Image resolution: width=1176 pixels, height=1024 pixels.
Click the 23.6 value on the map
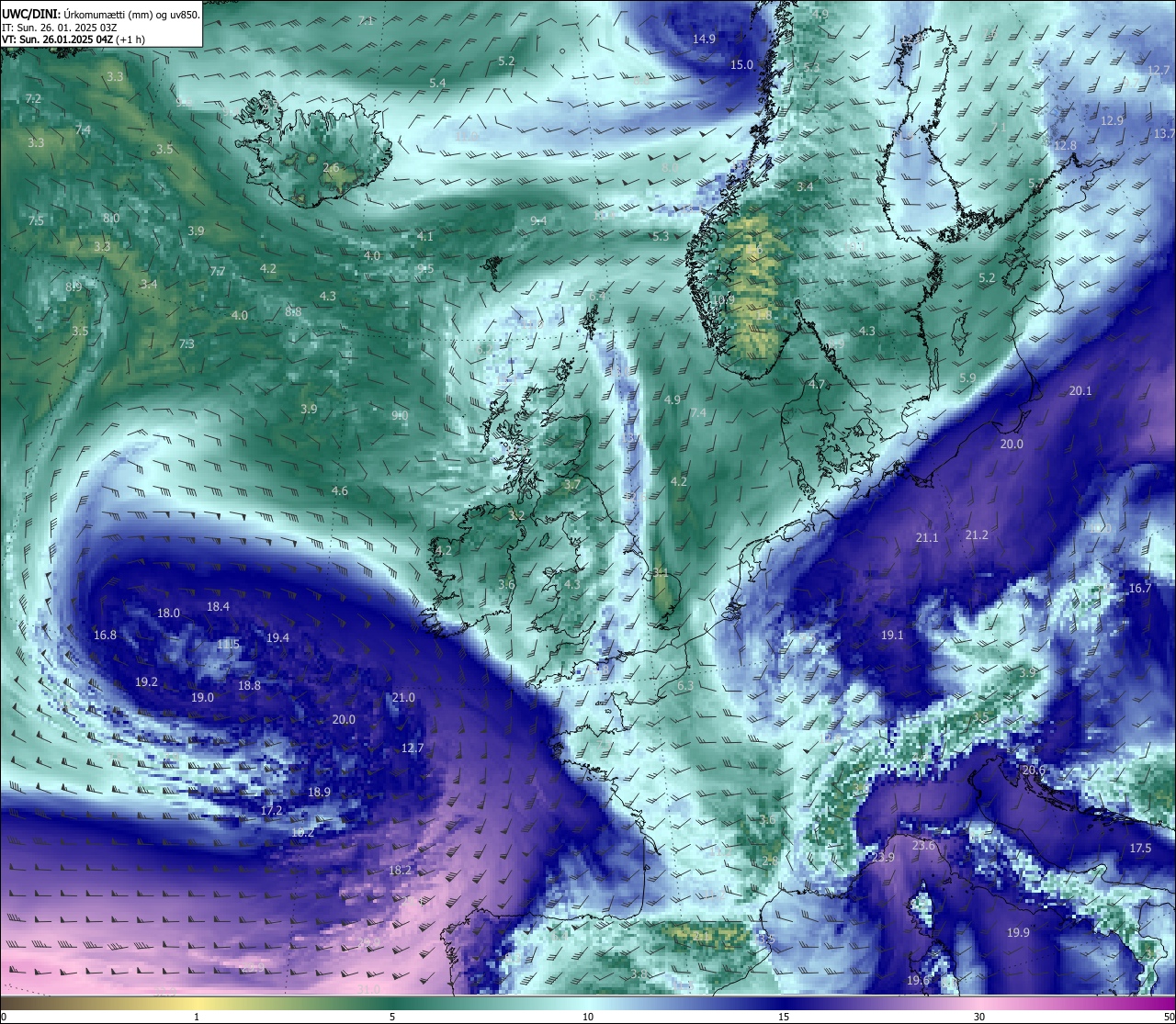coord(923,846)
